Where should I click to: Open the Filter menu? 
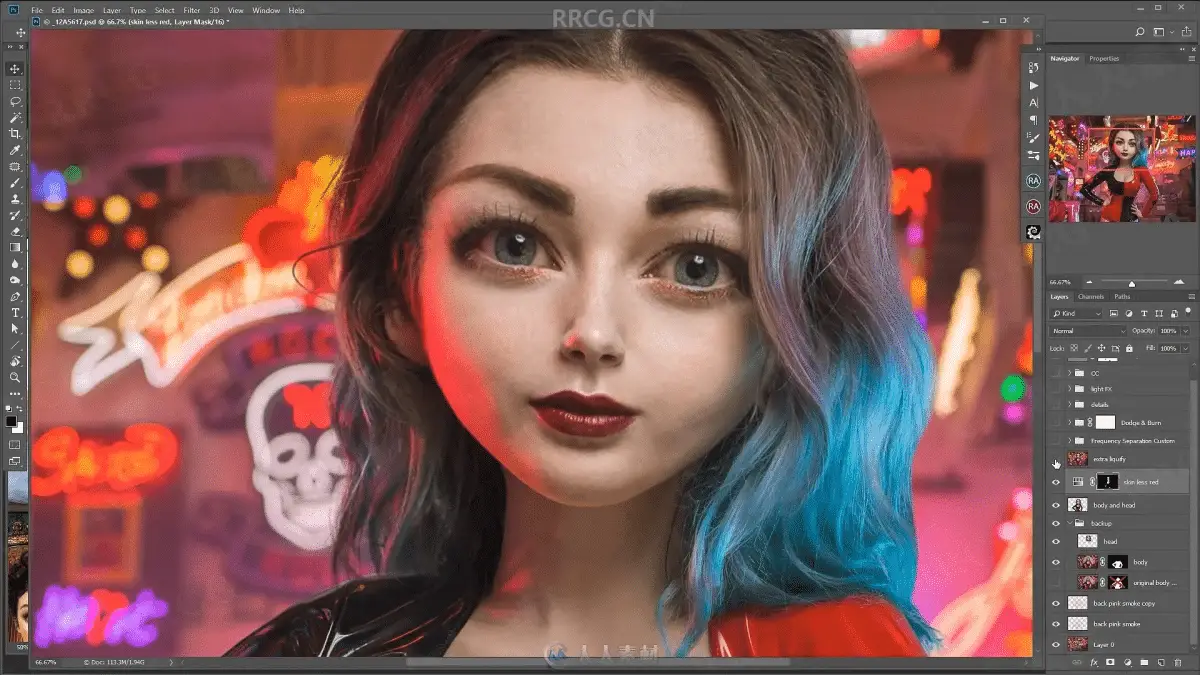[192, 10]
